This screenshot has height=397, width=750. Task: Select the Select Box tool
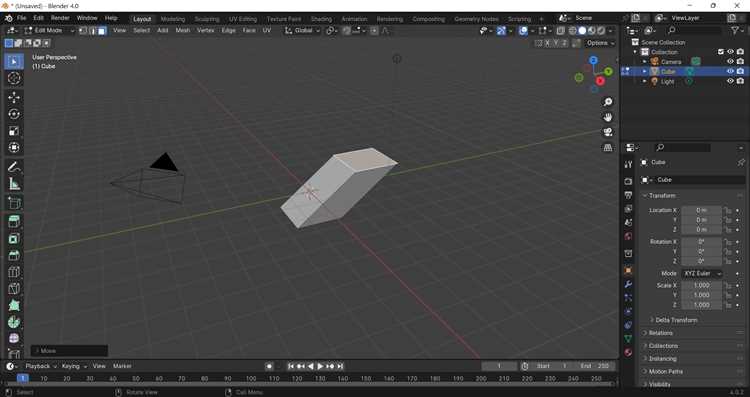click(14, 62)
